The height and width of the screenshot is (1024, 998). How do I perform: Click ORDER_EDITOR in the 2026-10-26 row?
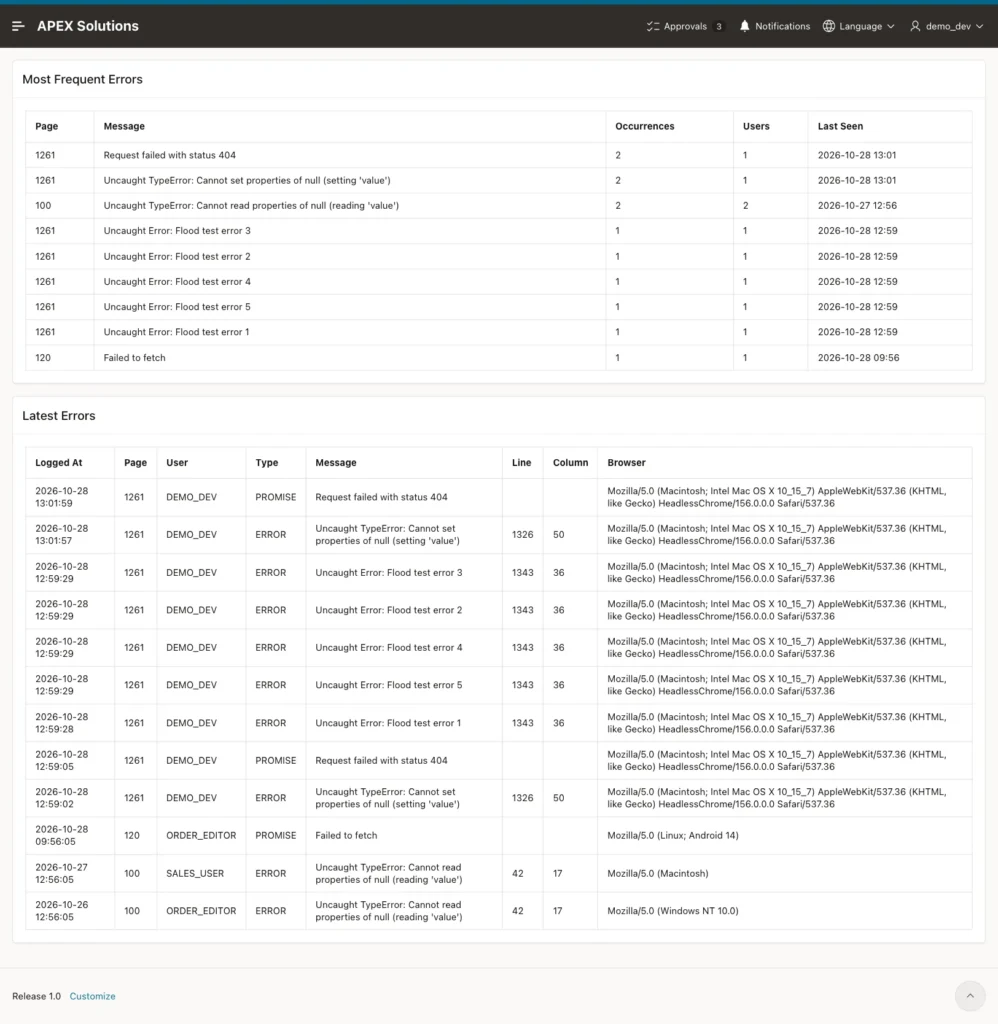[x=201, y=910]
